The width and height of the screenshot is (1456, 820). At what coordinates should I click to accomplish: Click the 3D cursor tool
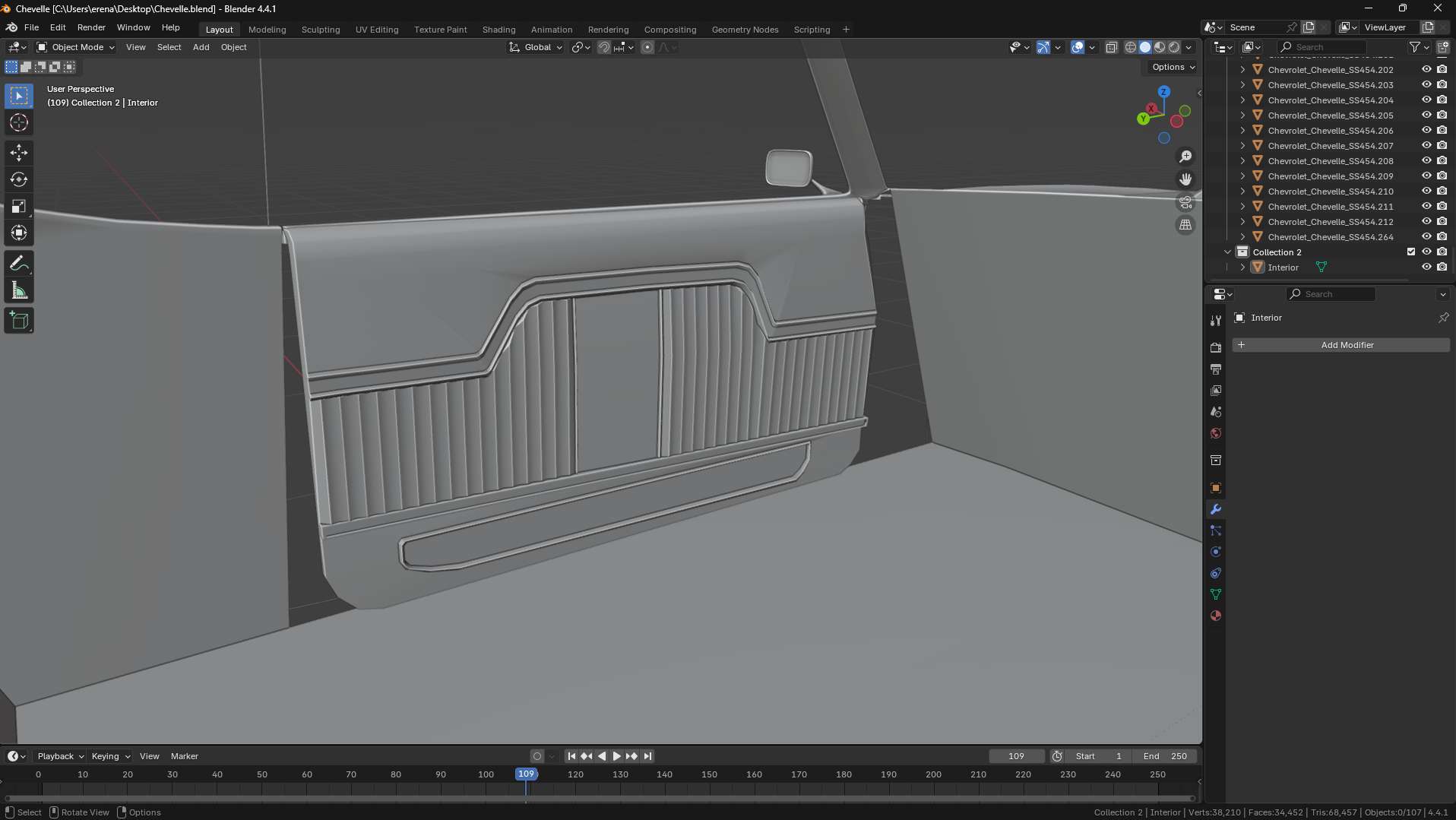pyautogui.click(x=19, y=122)
